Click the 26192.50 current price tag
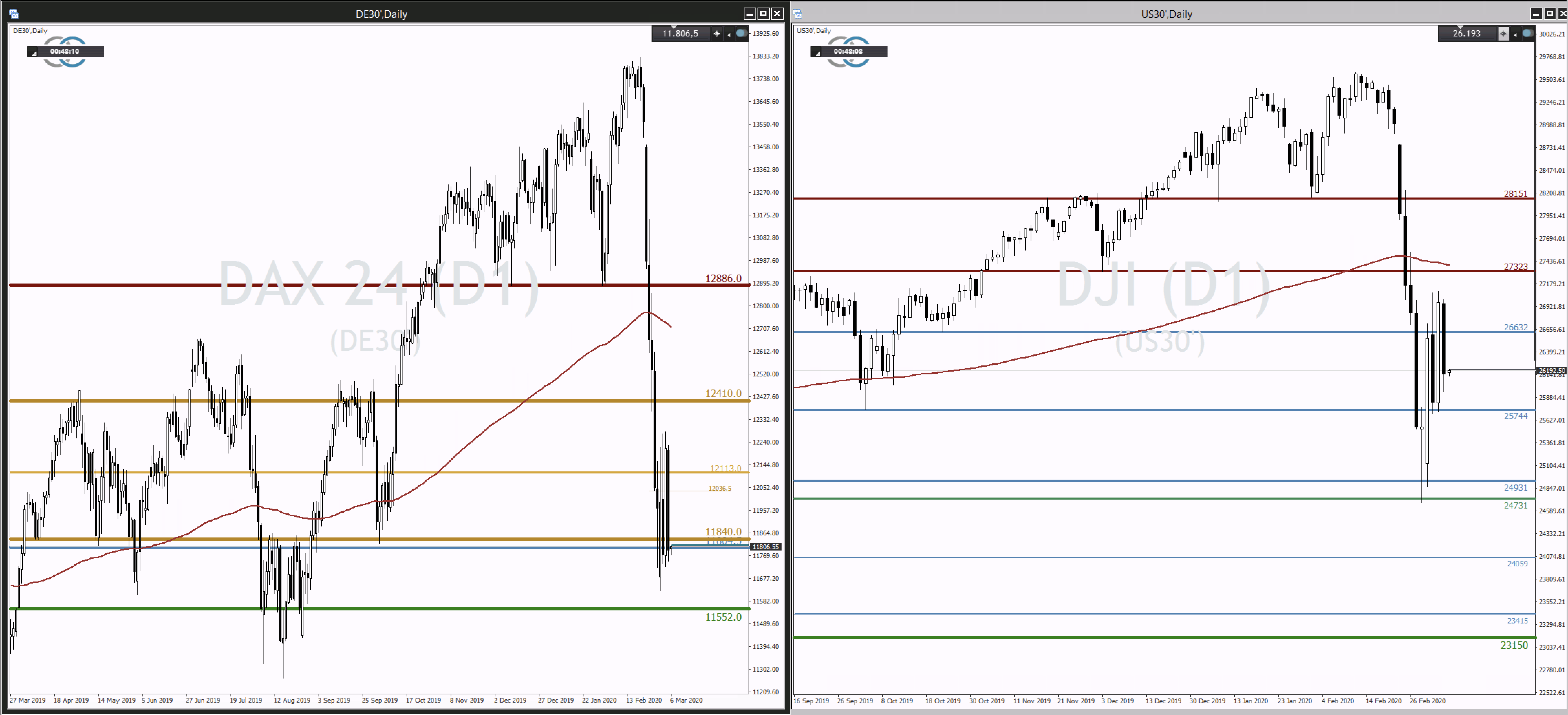1568x715 pixels. coord(1551,370)
